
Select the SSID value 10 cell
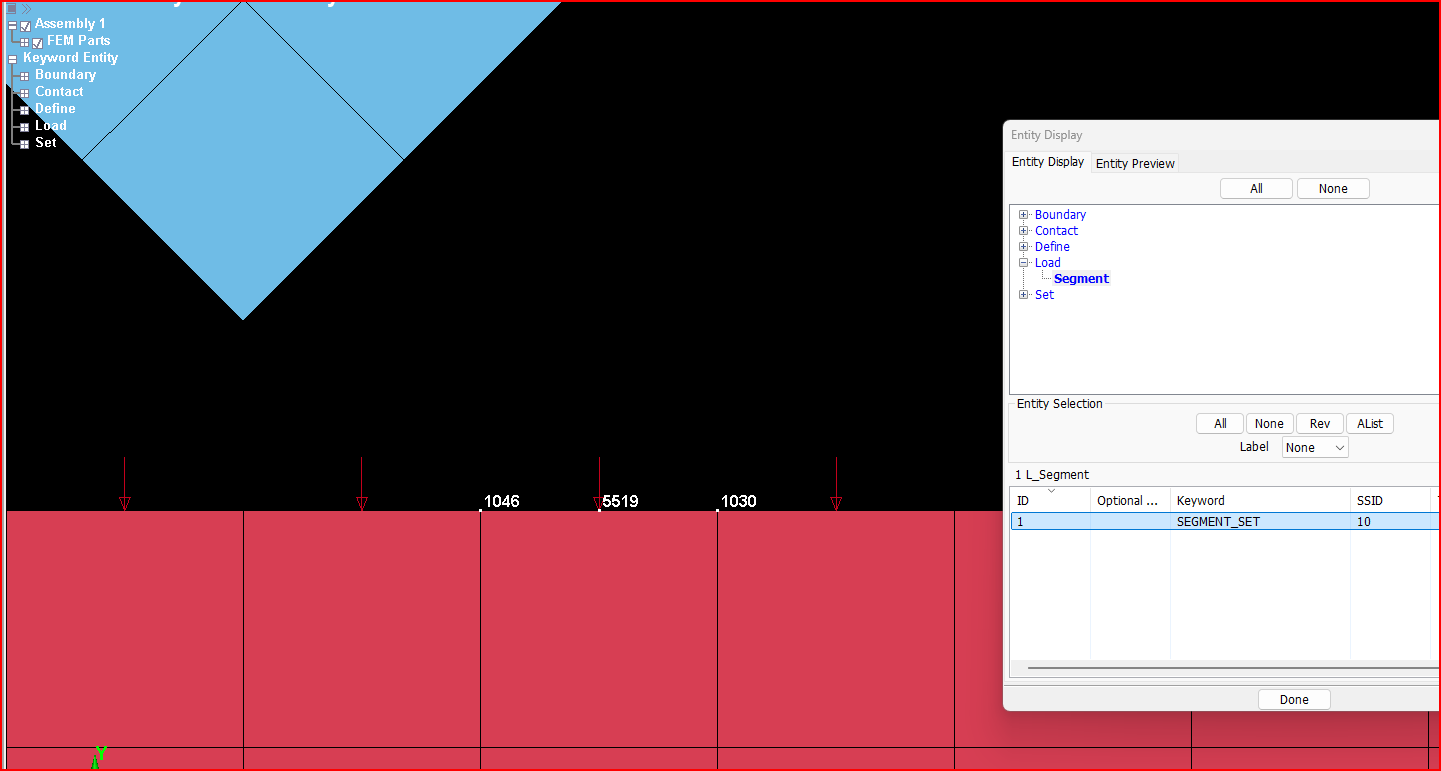tap(1391, 522)
